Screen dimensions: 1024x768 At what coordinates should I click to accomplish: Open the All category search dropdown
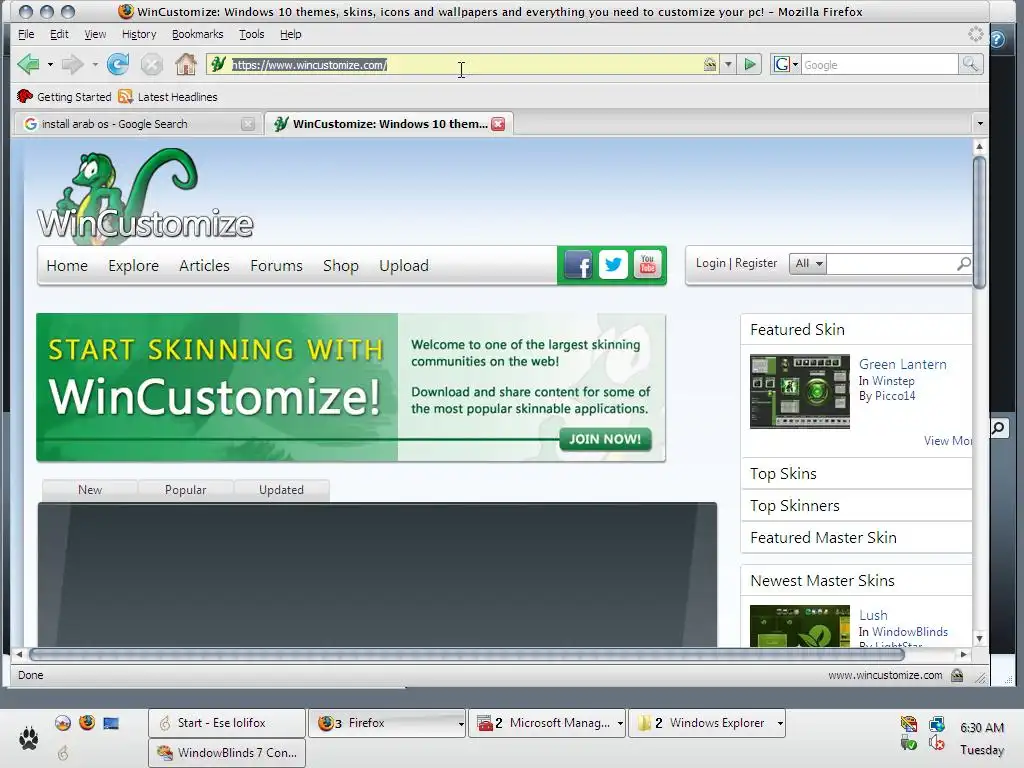click(808, 263)
